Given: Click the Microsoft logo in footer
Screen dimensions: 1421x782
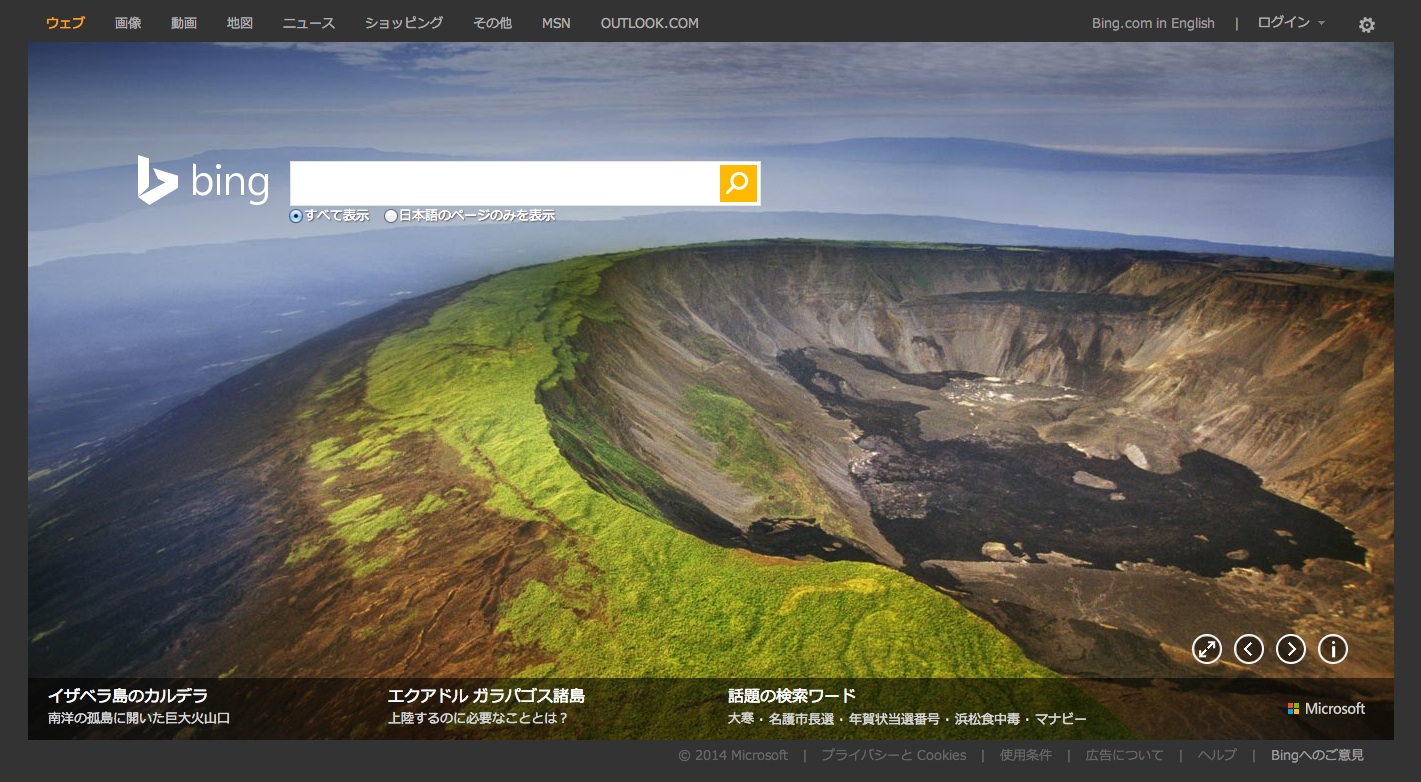Looking at the screenshot, I should point(1327,708).
